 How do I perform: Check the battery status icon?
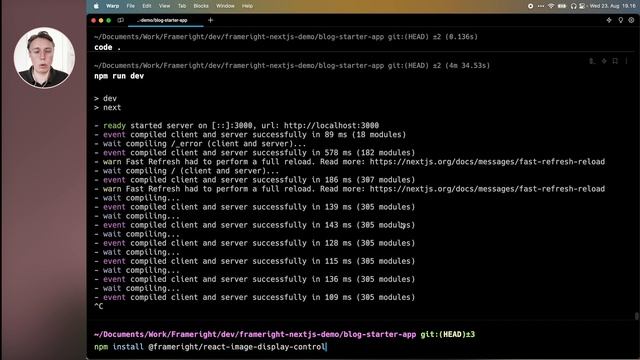pos(562,6)
